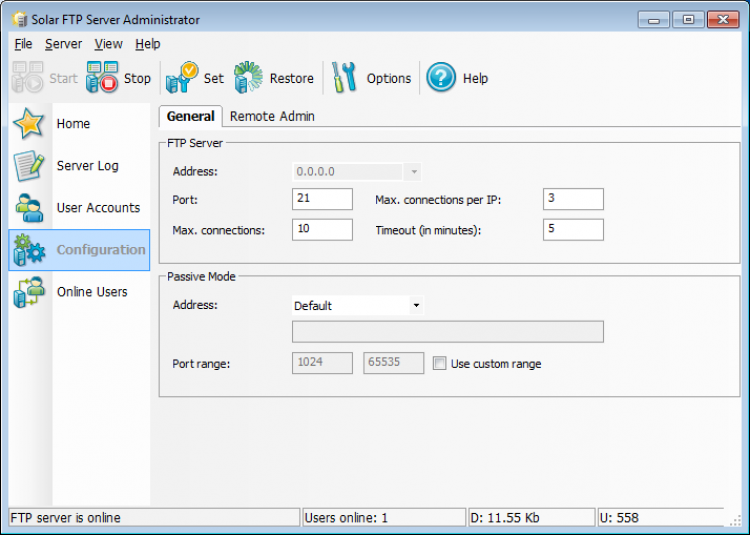Open the File menu

23,44
